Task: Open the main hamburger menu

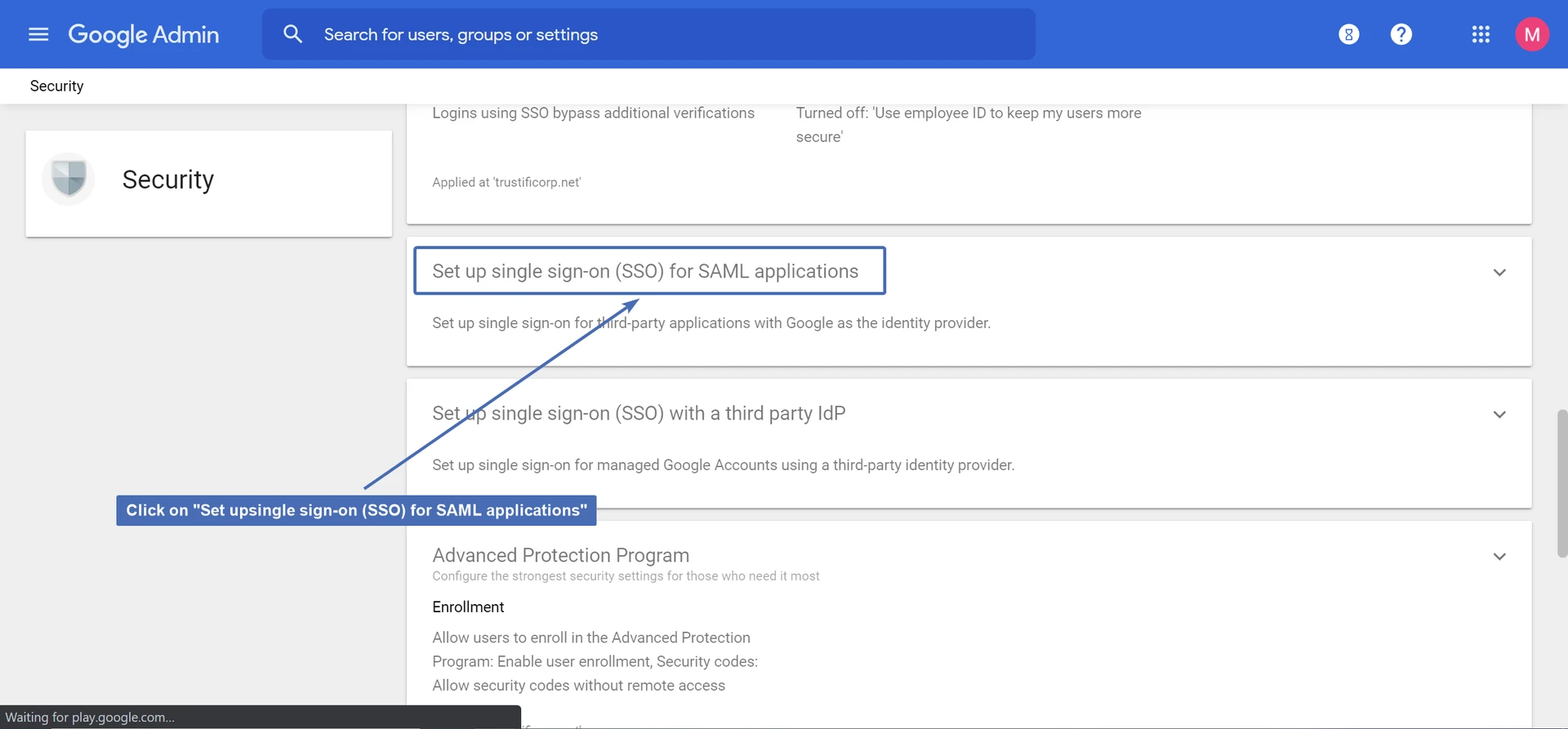Action: [x=38, y=34]
